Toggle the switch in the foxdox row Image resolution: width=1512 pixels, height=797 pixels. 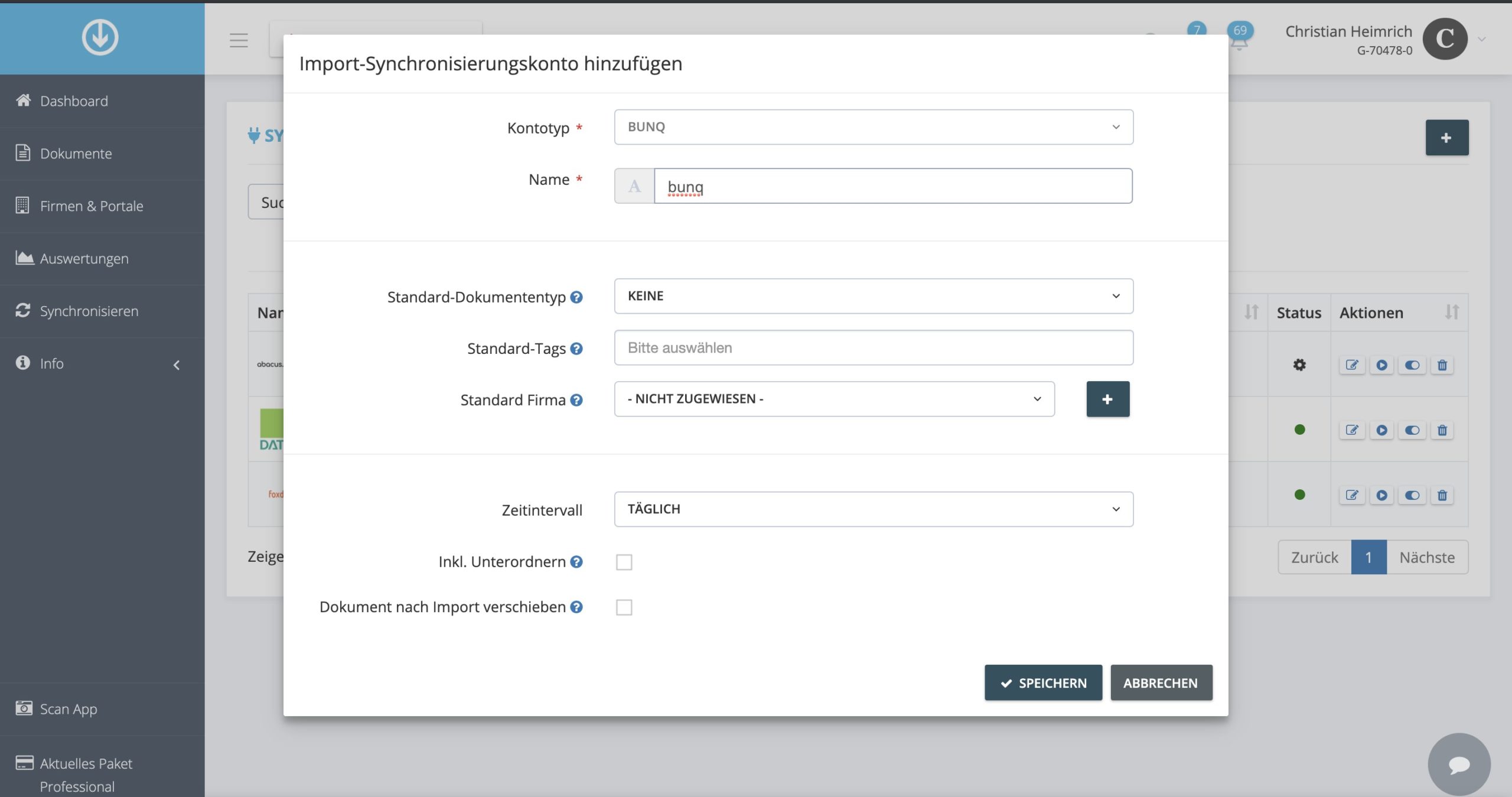coord(1412,495)
